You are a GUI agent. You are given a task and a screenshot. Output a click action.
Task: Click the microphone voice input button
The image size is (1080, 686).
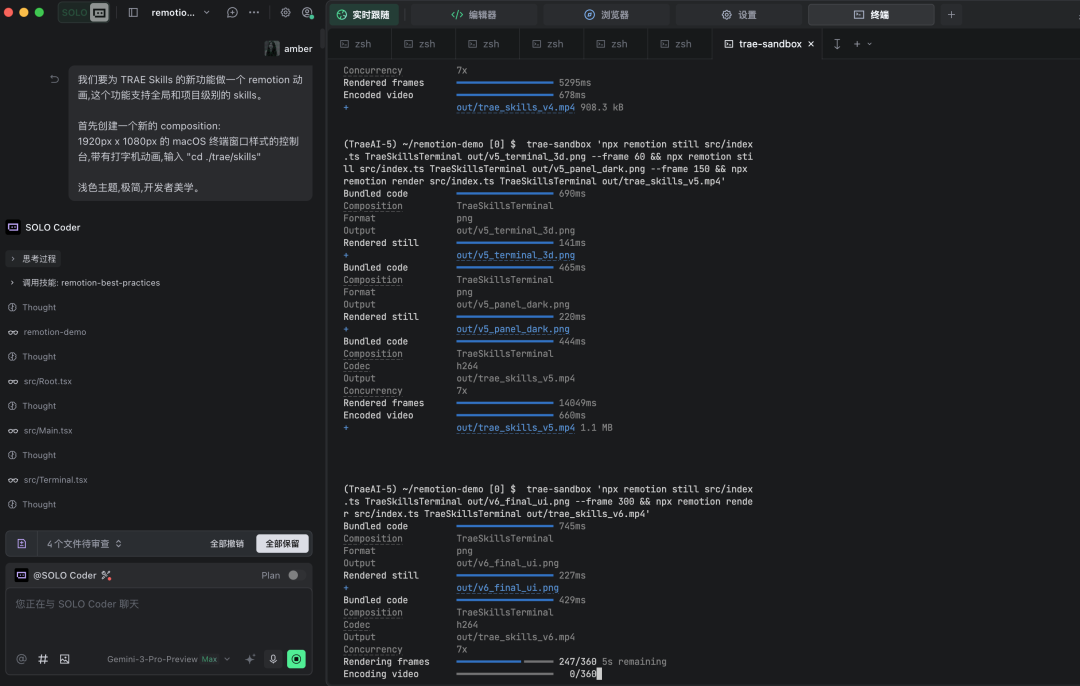272,659
